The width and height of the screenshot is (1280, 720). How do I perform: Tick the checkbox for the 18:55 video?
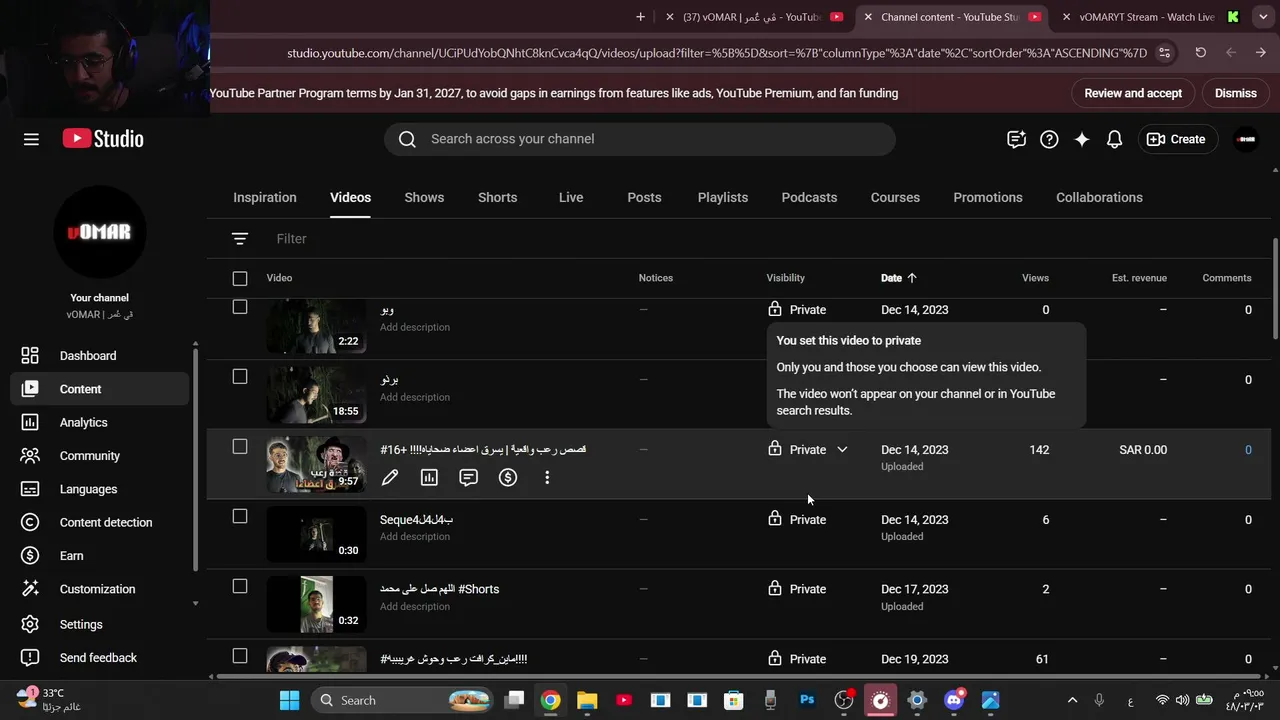(x=240, y=377)
